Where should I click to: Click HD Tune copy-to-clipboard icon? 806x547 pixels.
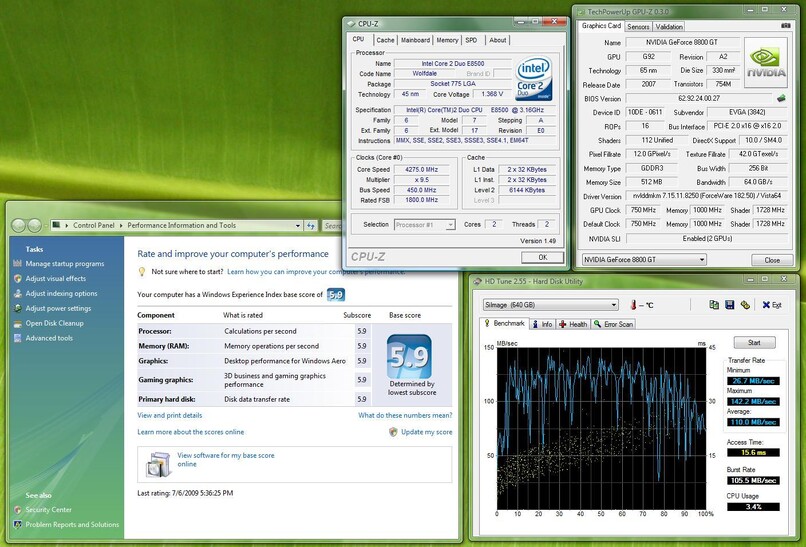coord(713,305)
